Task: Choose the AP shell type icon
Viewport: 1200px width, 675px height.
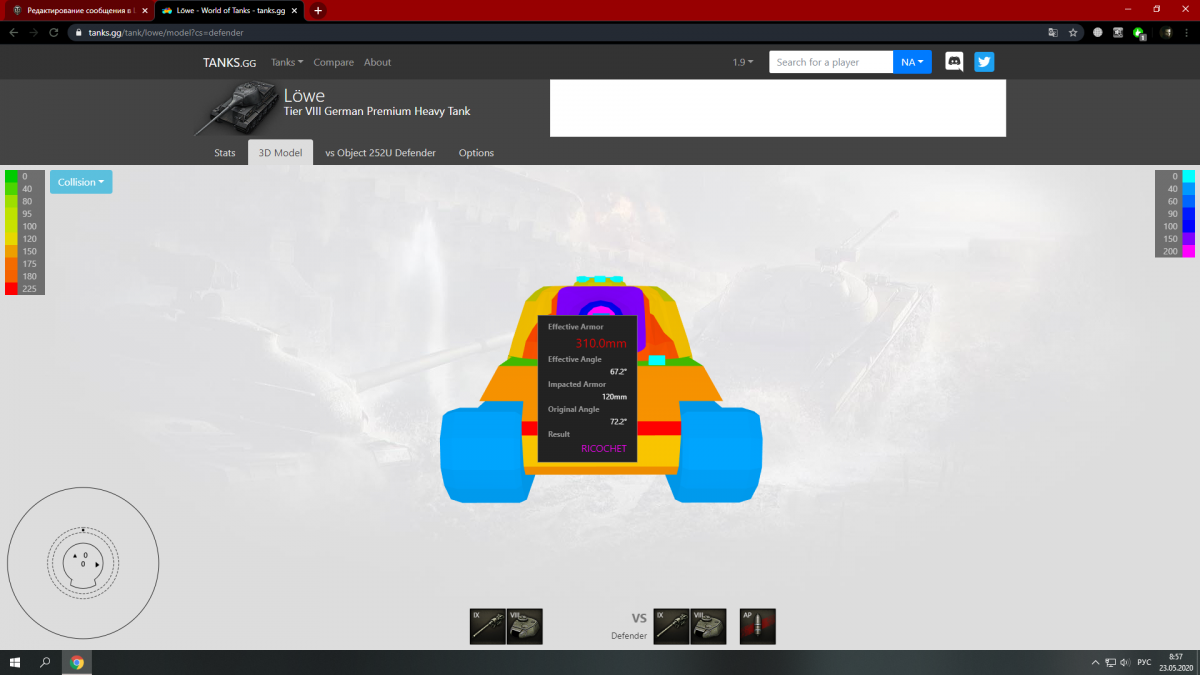Action: click(758, 626)
